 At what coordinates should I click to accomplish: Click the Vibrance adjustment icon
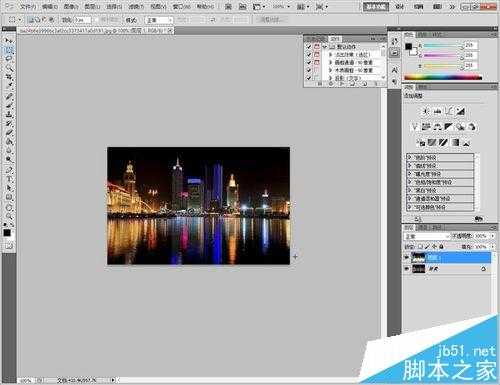click(414, 127)
